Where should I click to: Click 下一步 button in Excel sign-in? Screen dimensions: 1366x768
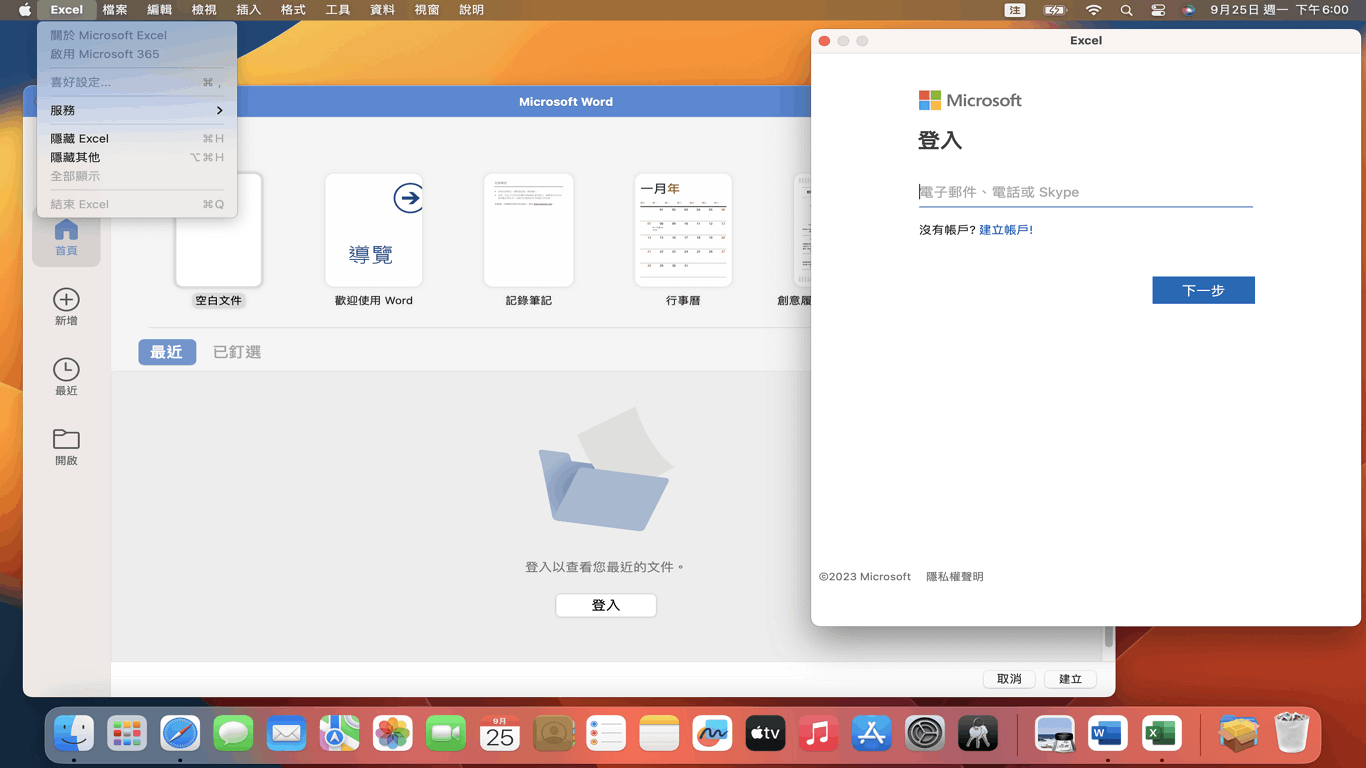pos(1203,290)
